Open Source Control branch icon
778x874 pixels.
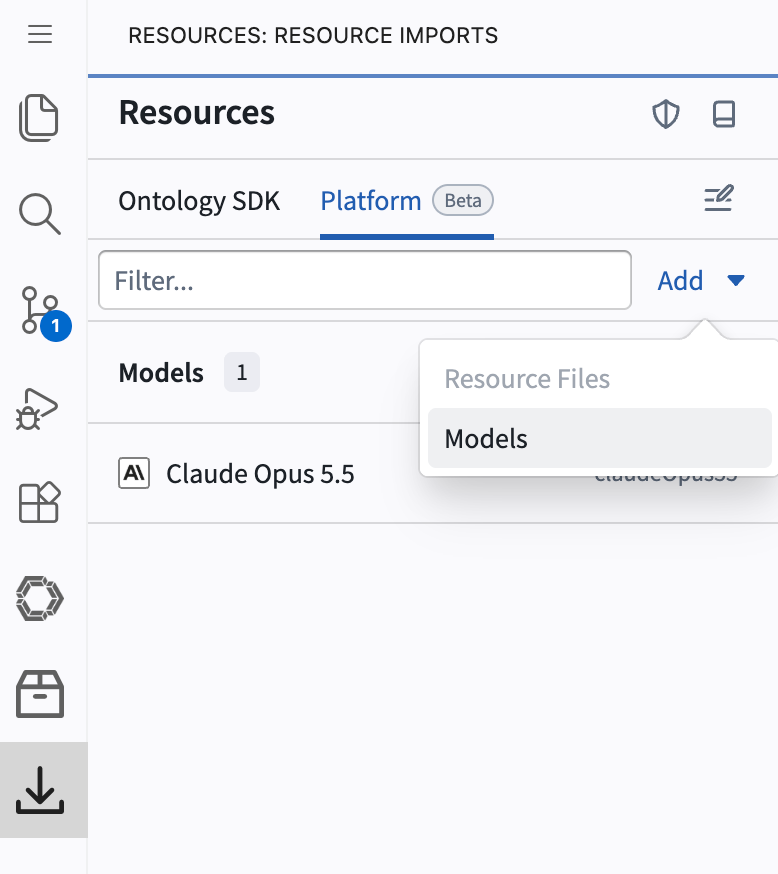tap(40, 310)
